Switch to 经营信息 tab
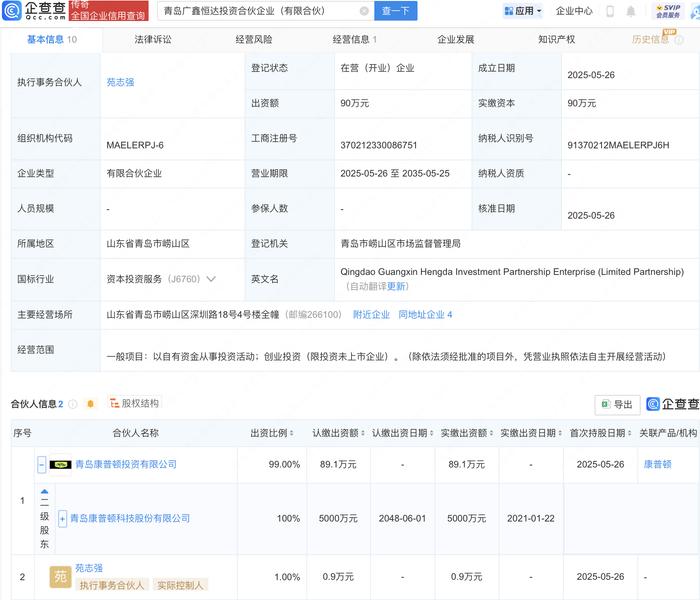The height and width of the screenshot is (600, 700). pyautogui.click(x=354, y=39)
